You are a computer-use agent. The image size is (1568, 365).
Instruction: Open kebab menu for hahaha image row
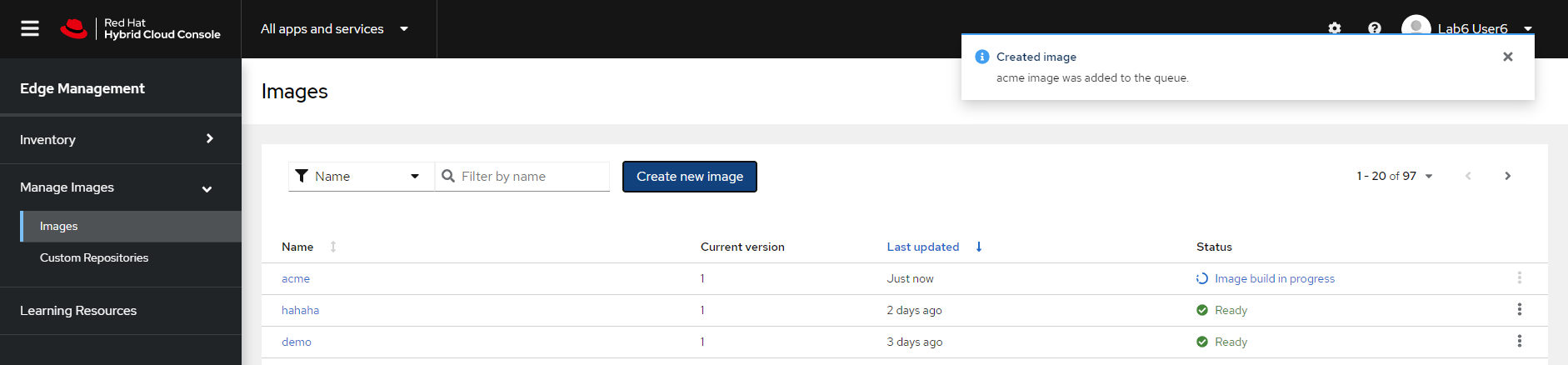1519,310
